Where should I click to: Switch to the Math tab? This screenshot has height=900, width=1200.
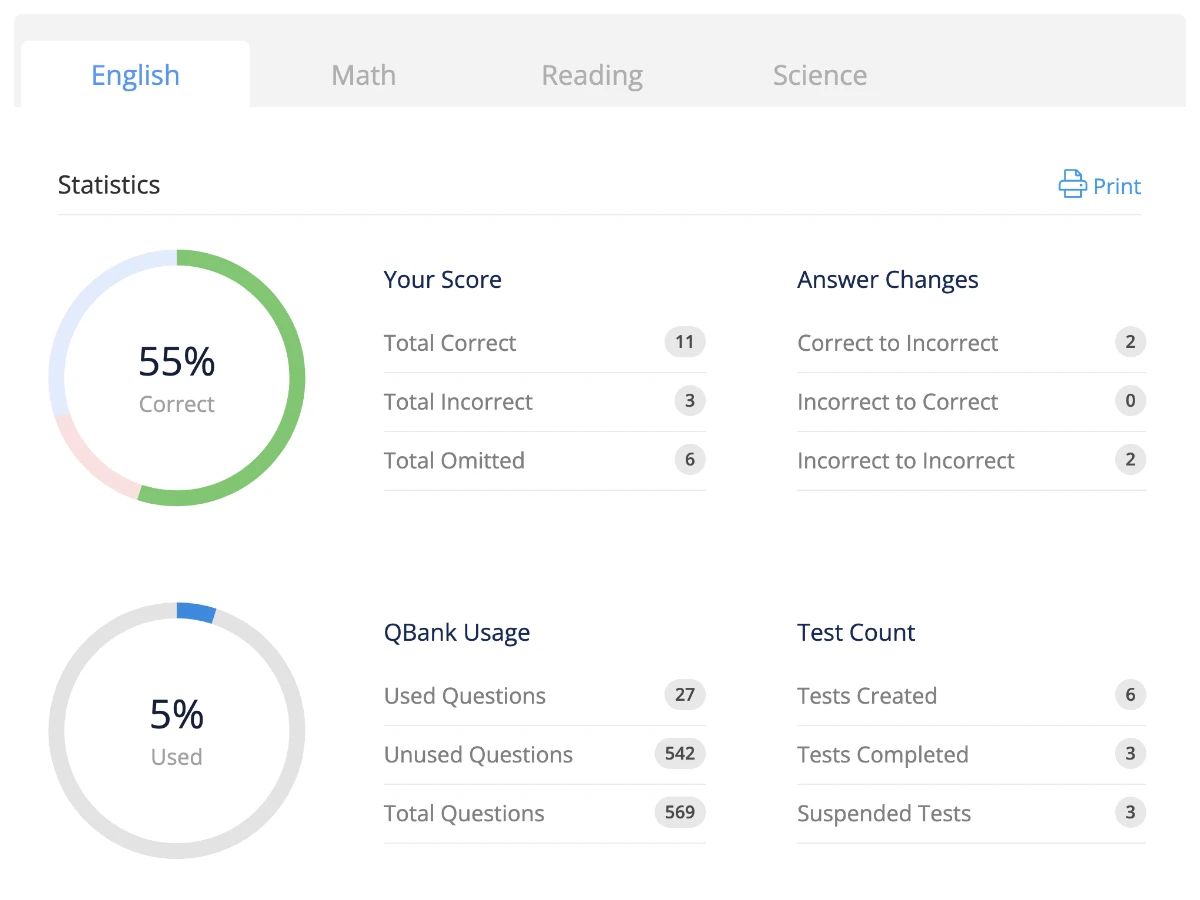[x=363, y=75]
